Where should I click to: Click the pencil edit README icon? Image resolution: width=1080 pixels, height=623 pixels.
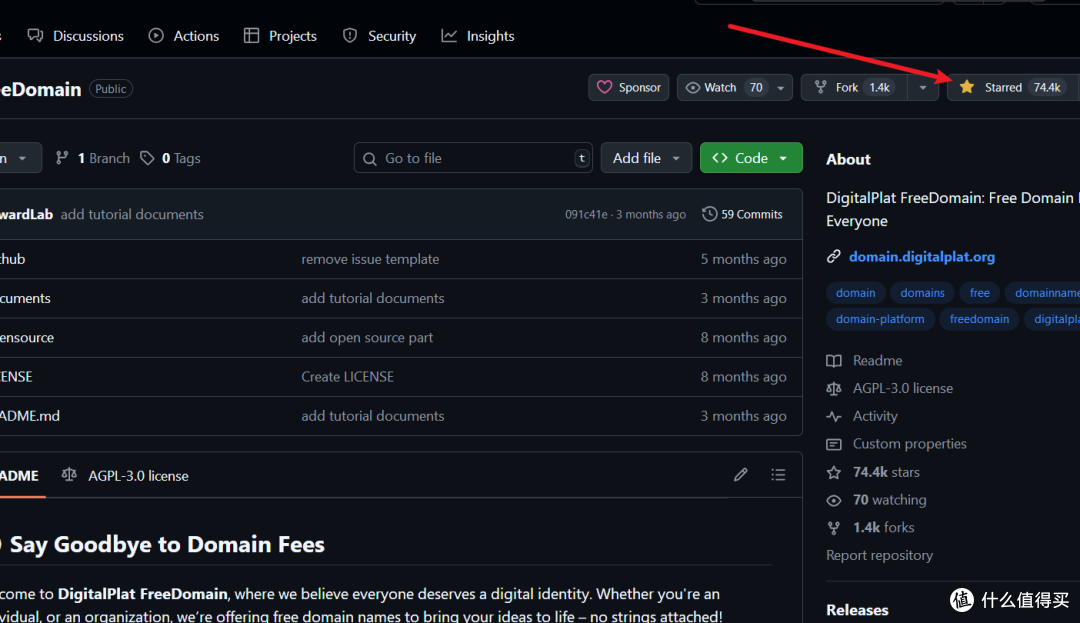[x=740, y=475]
